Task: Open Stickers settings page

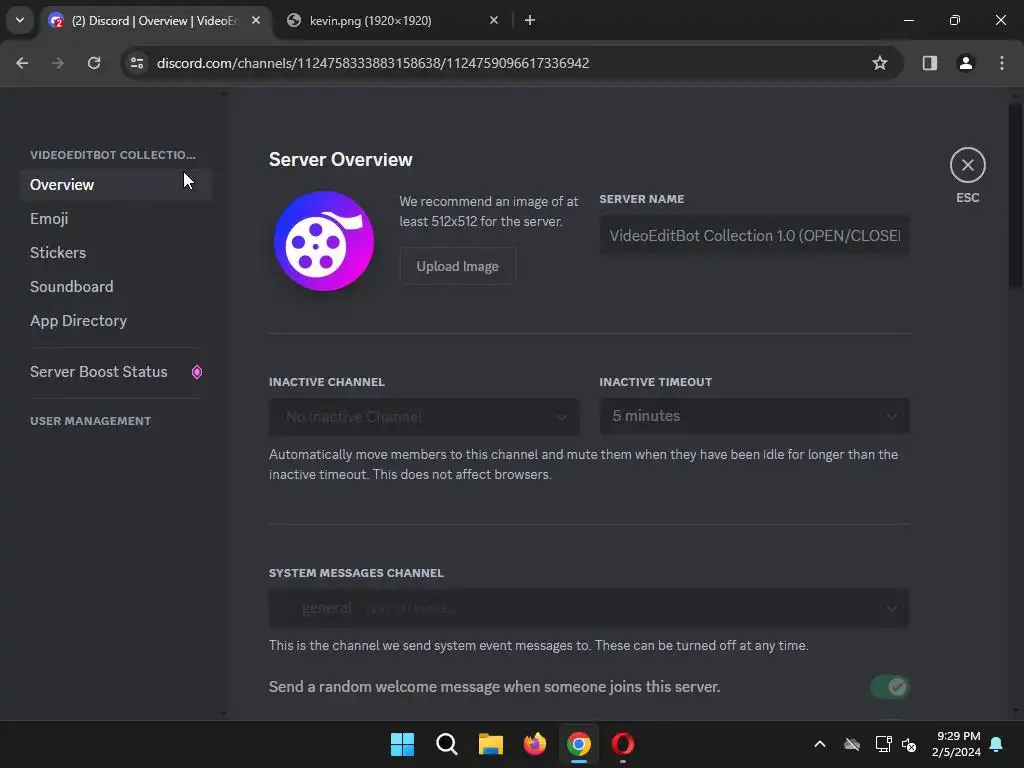Action: coord(116,253)
